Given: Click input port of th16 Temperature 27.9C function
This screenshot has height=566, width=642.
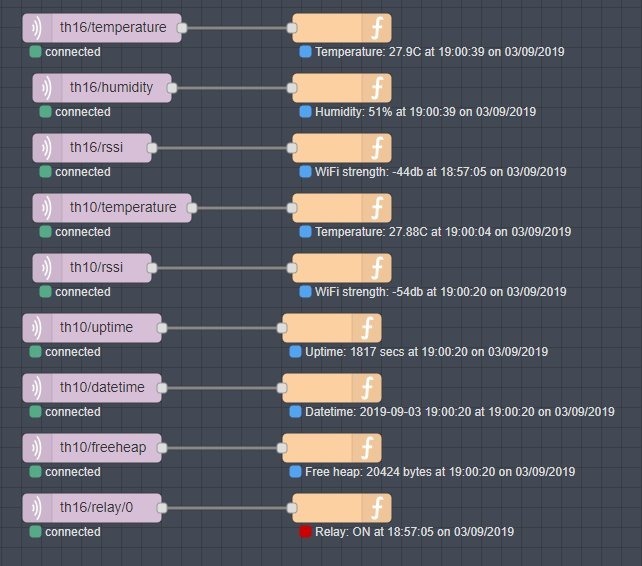Looking at the screenshot, I should click(292, 28).
